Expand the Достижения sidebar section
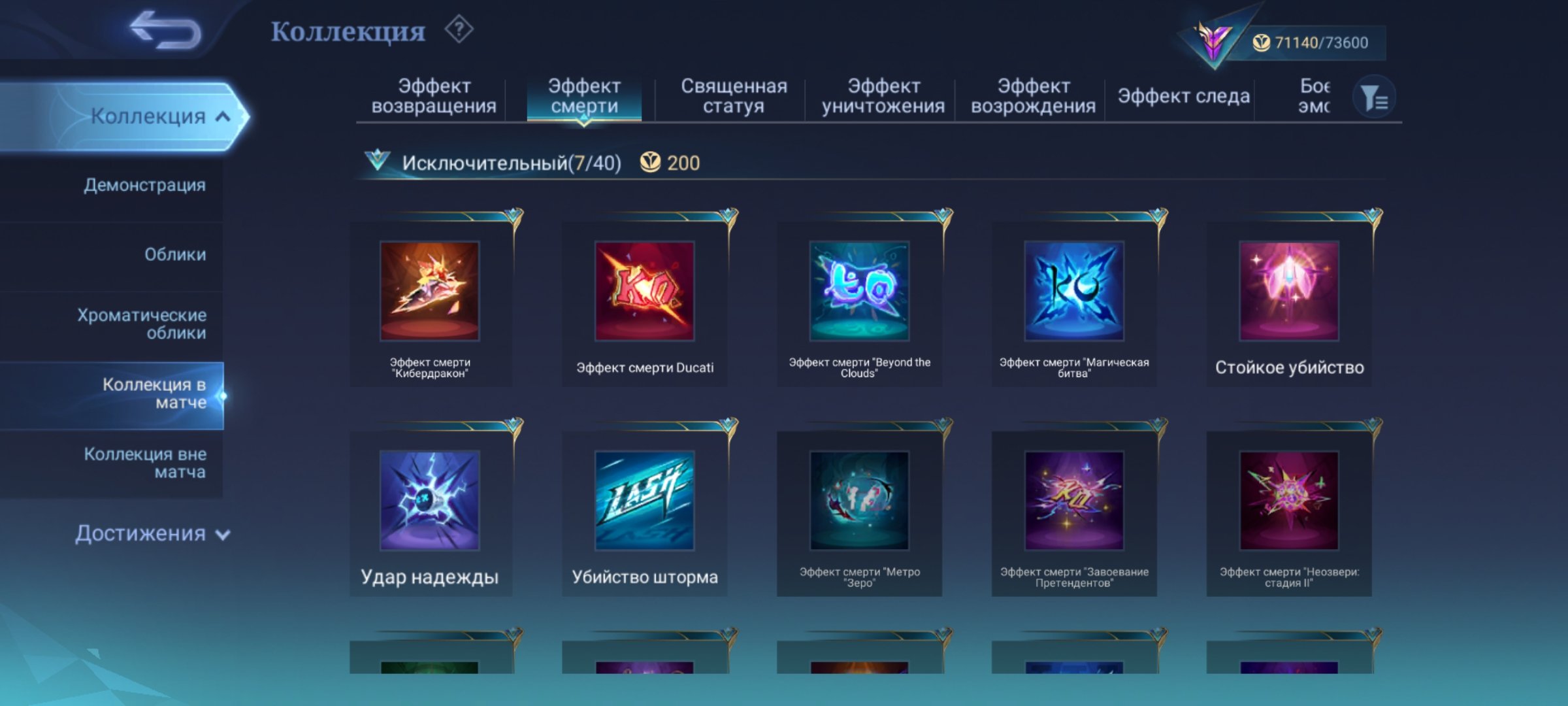Image resolution: width=1568 pixels, height=706 pixels. pos(153,533)
